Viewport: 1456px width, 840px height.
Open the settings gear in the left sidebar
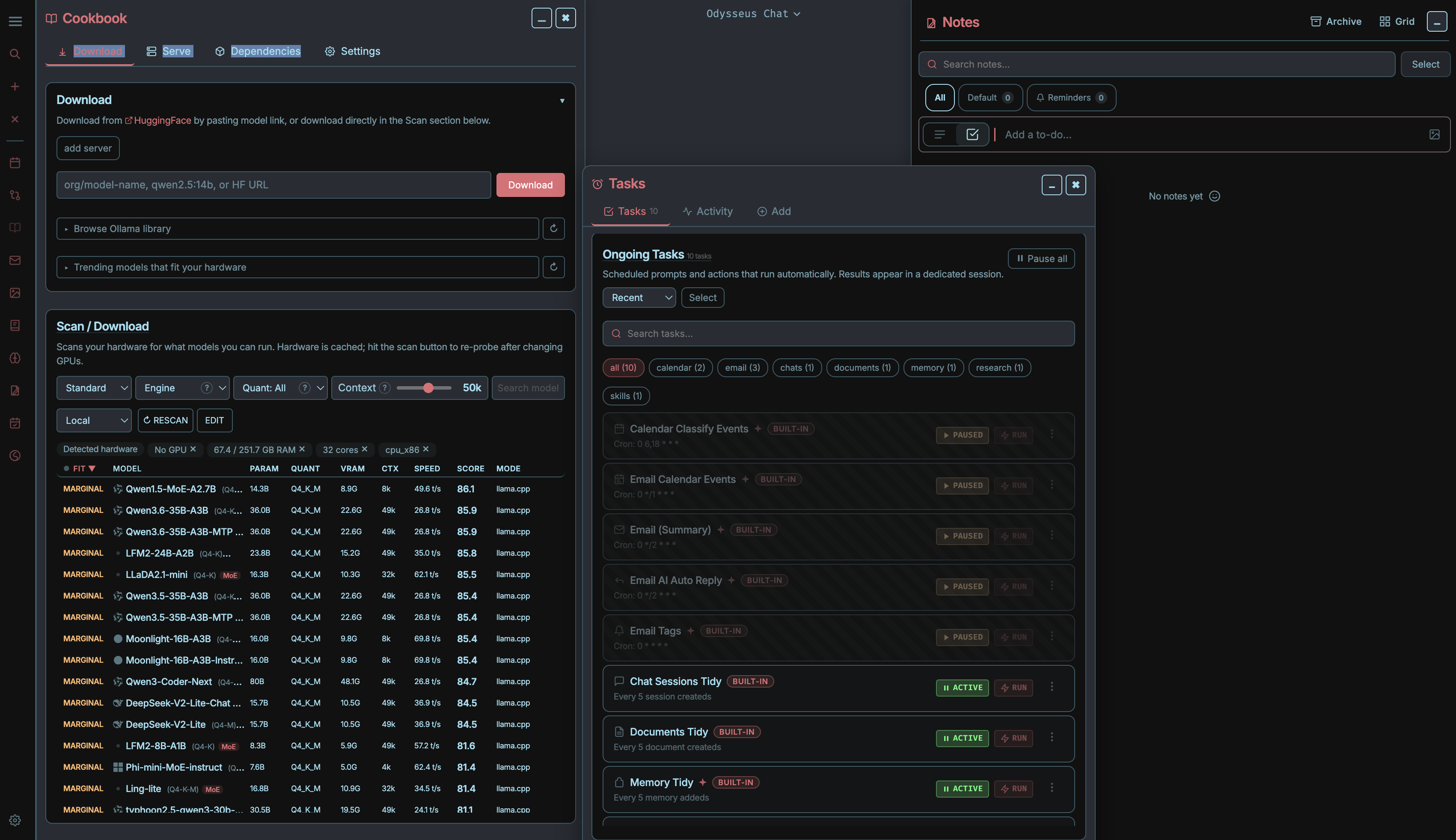pos(15,820)
